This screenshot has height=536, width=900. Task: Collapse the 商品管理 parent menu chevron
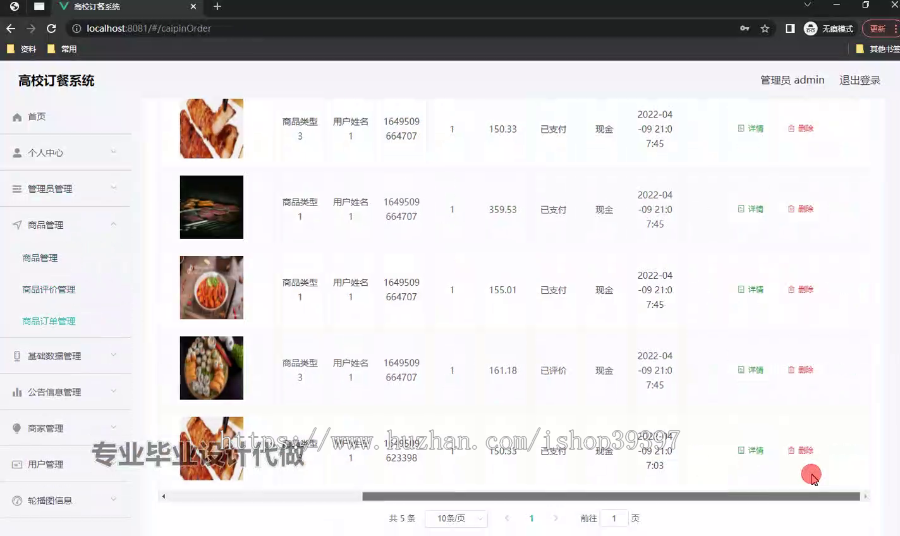[x=113, y=224]
